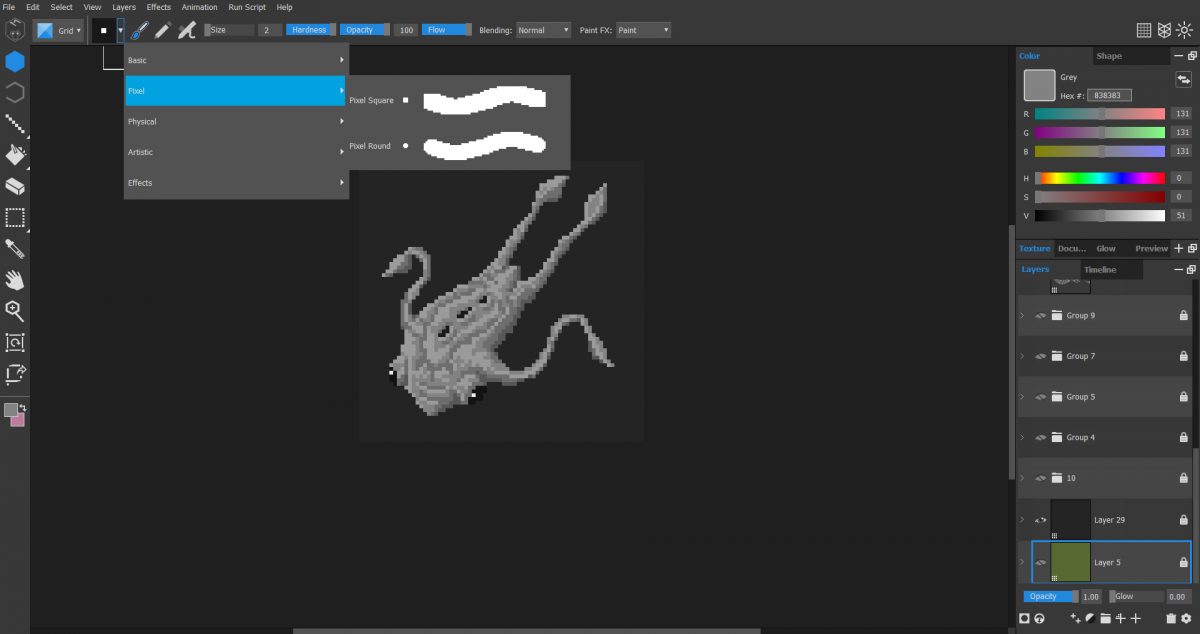This screenshot has height=634, width=1200.
Task: Create a new group with the folder icon
Action: tap(1105, 617)
